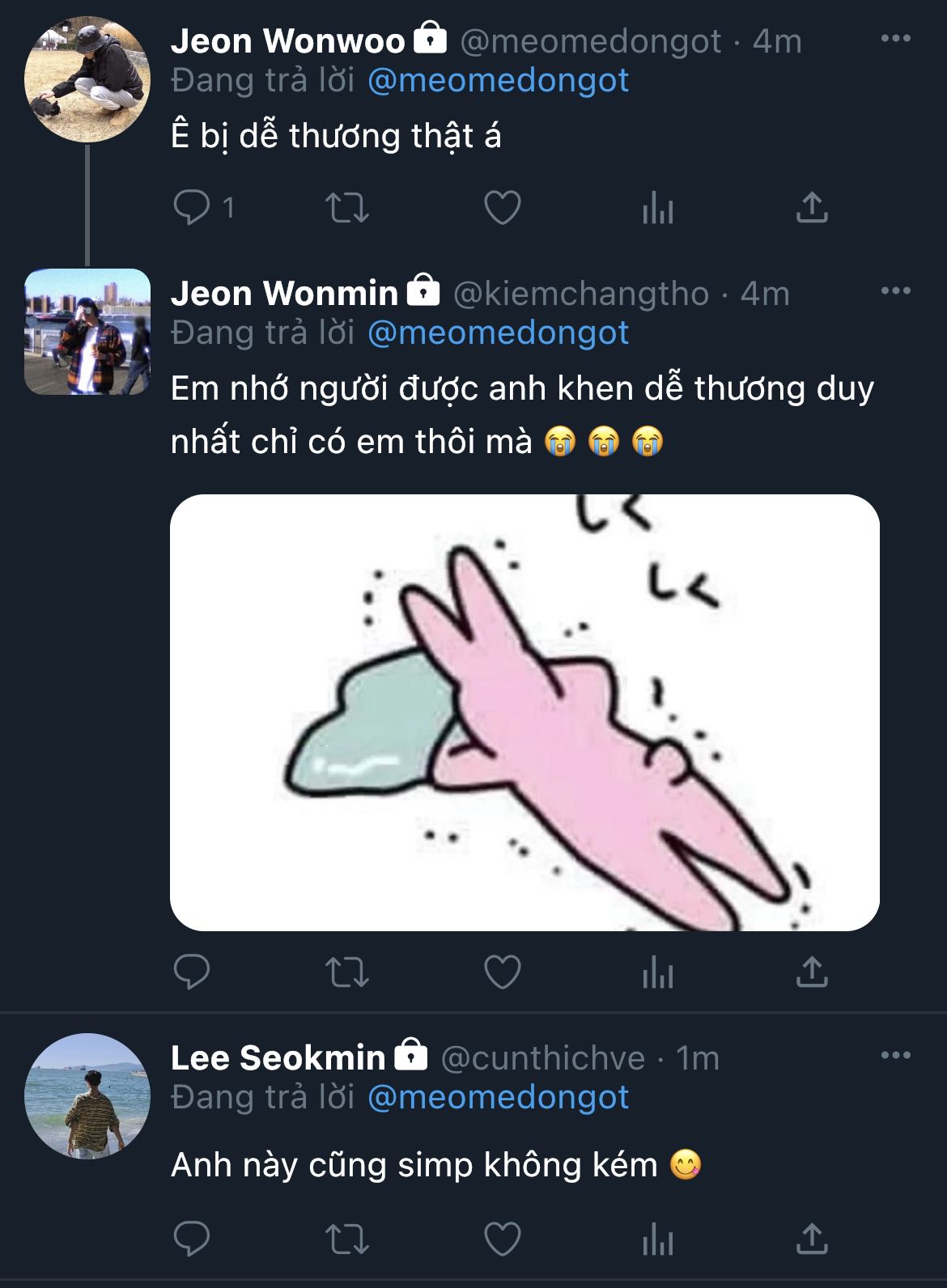The width and height of the screenshot is (947, 1288).
Task: Open more options on Lee Seokmin's tweet
Action: click(895, 1056)
